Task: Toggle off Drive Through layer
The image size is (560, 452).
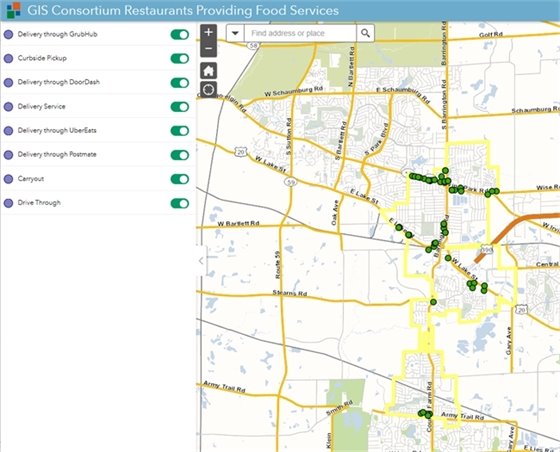Action: [x=180, y=203]
